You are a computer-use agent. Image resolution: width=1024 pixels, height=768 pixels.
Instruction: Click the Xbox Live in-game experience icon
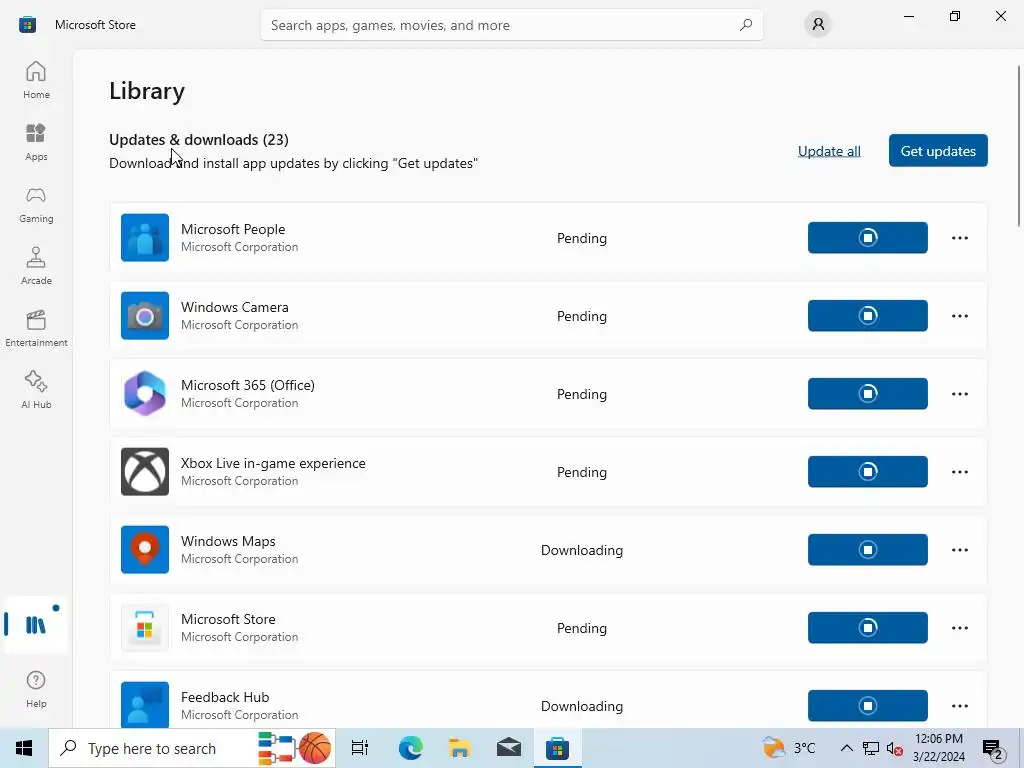145,472
